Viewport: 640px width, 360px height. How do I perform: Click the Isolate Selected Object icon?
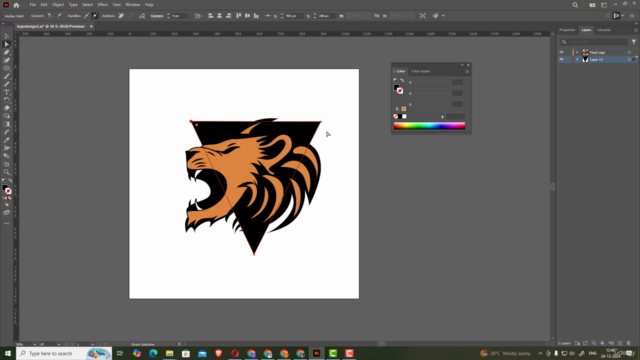pyautogui.click(x=422, y=16)
